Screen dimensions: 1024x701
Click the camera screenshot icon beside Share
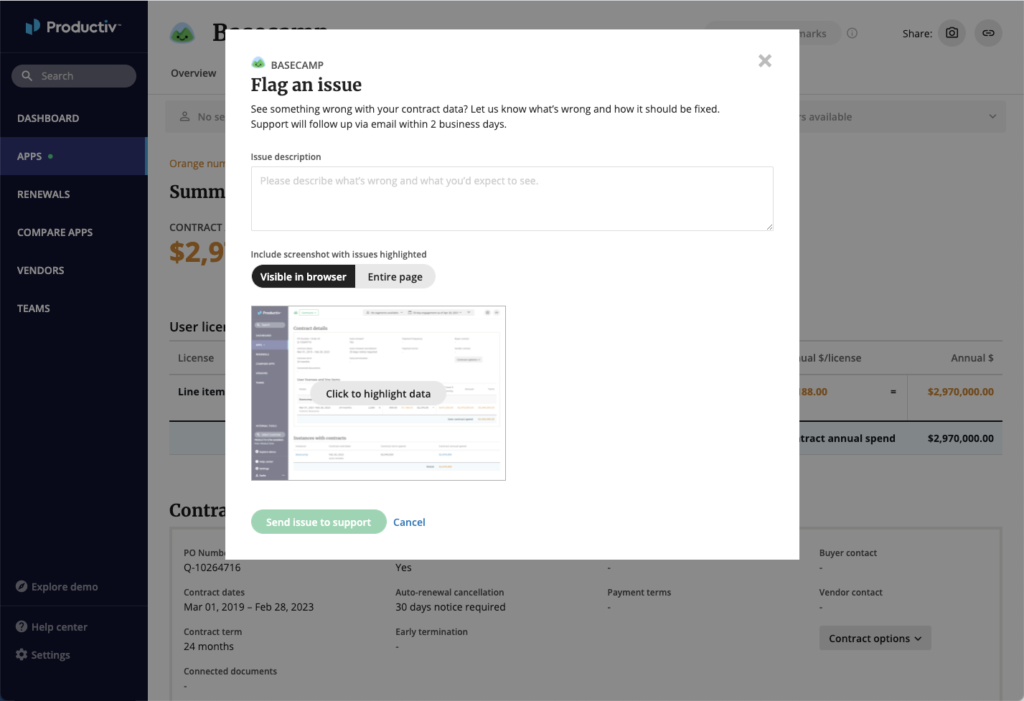(x=952, y=33)
